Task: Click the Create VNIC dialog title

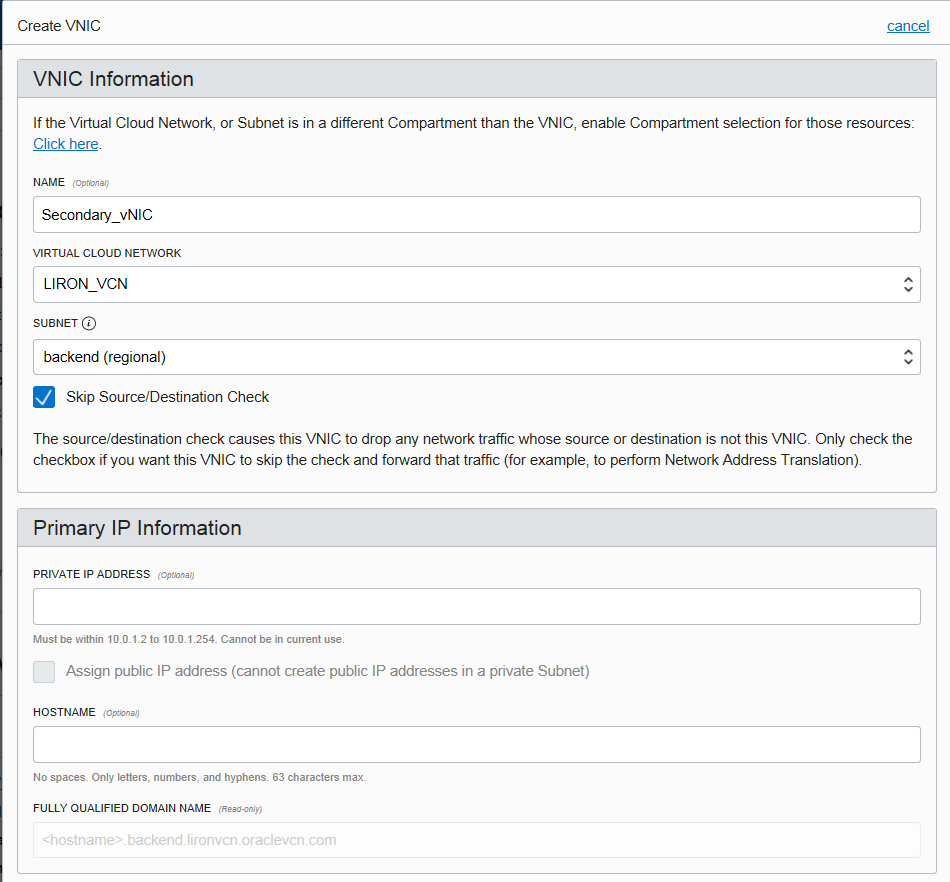Action: tap(59, 26)
